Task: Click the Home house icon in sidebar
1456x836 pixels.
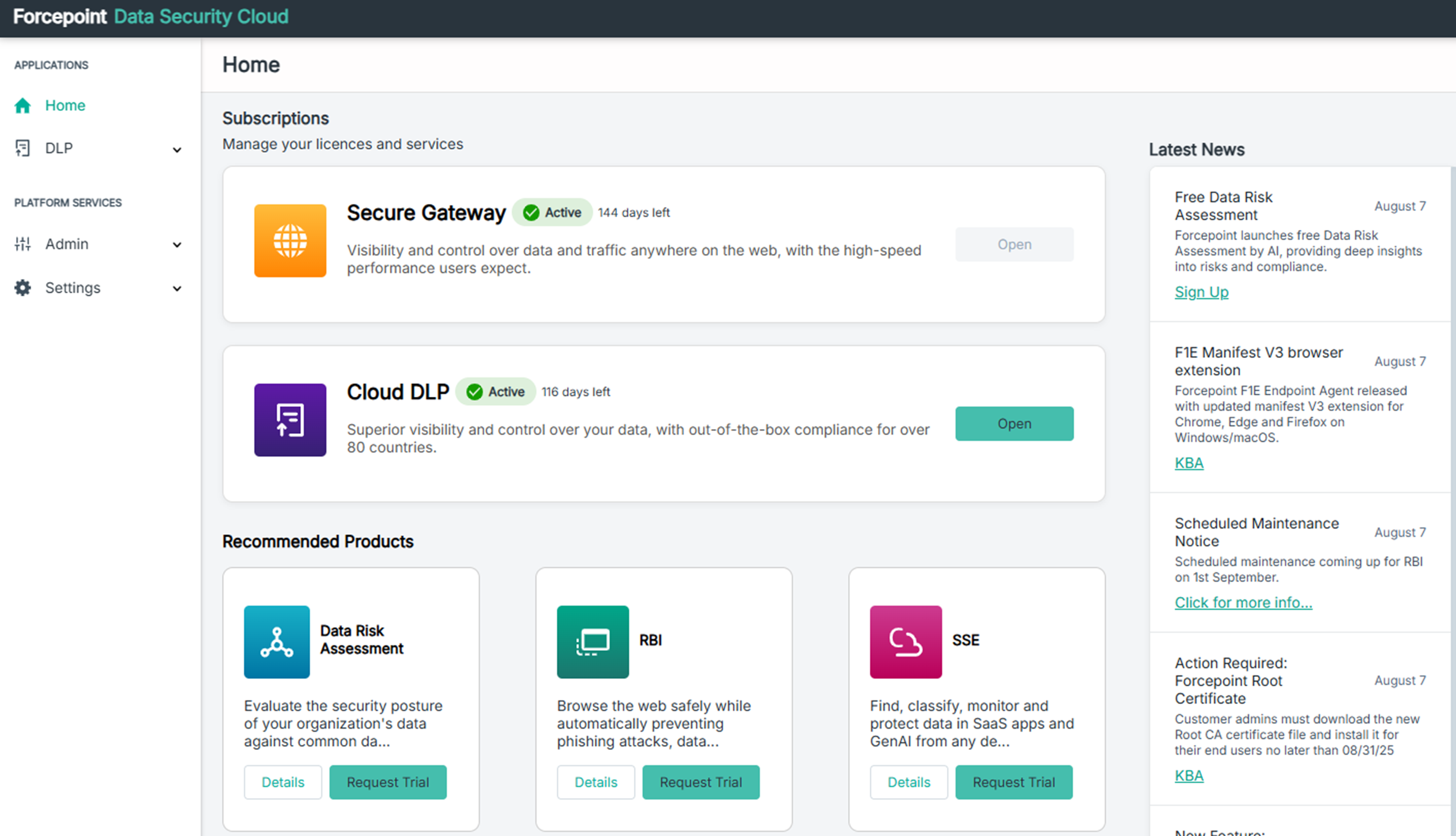Action: point(22,105)
